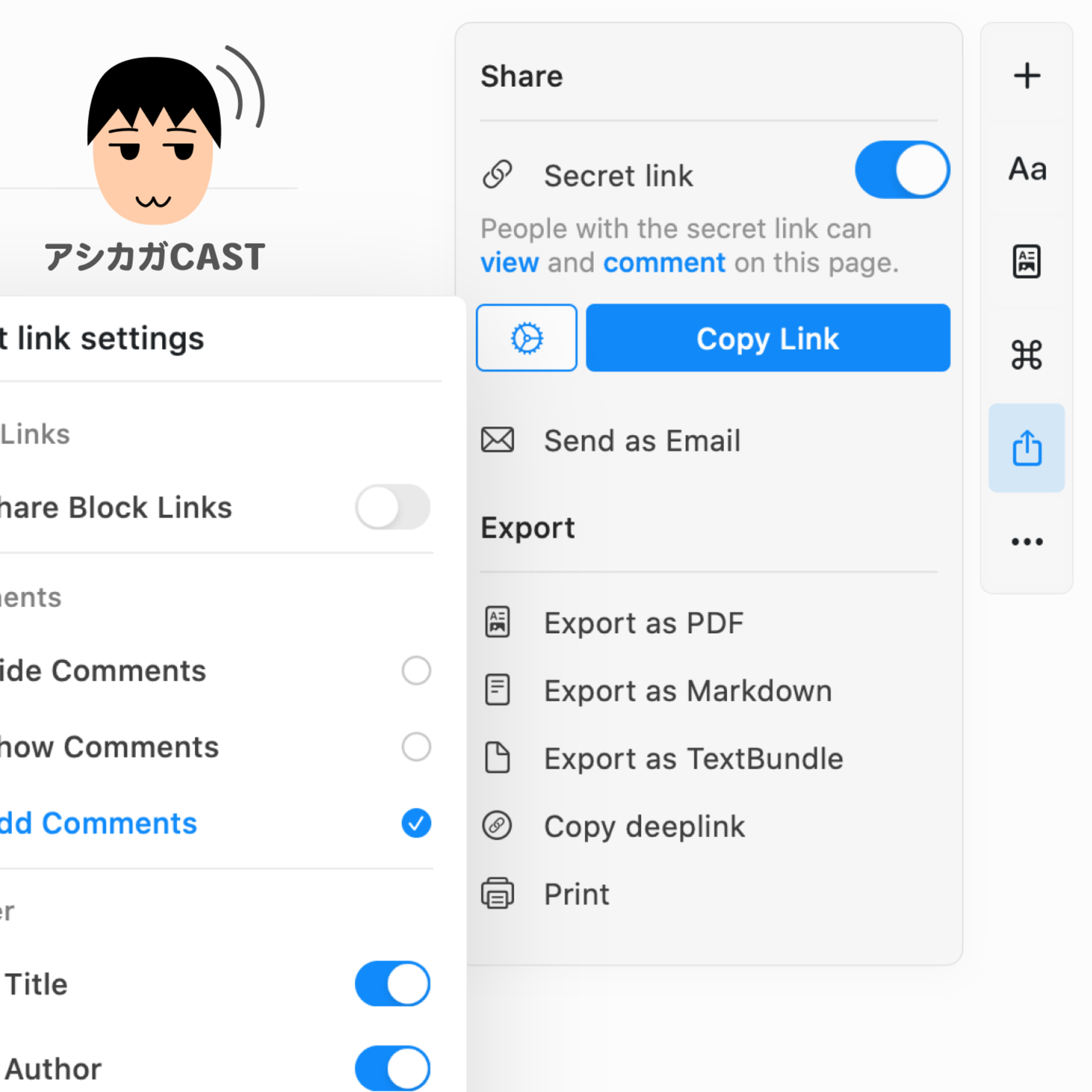Choose Export as PDF
This screenshot has width=1092, height=1092.
pos(643,623)
